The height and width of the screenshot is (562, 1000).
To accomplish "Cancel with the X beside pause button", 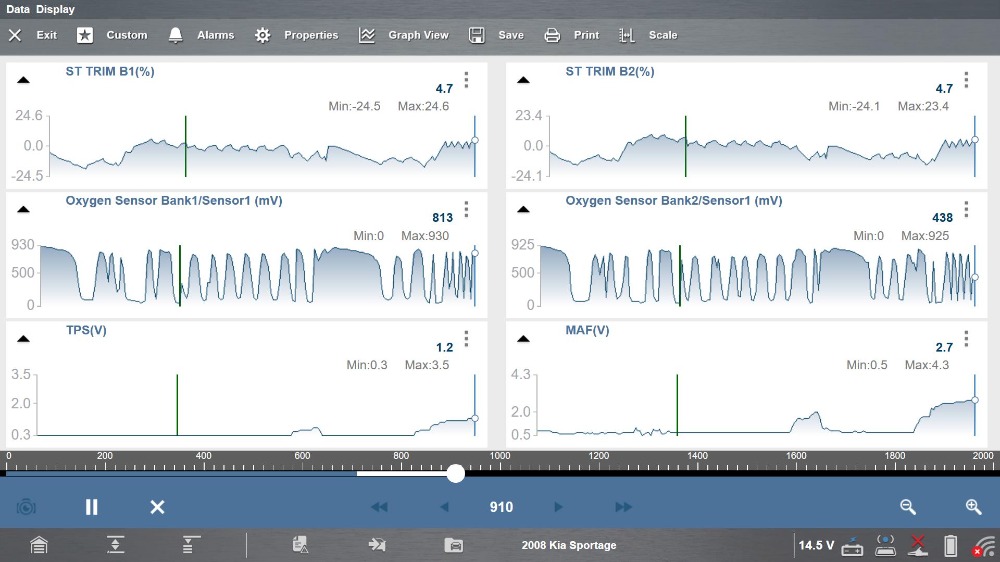I will click(x=157, y=507).
